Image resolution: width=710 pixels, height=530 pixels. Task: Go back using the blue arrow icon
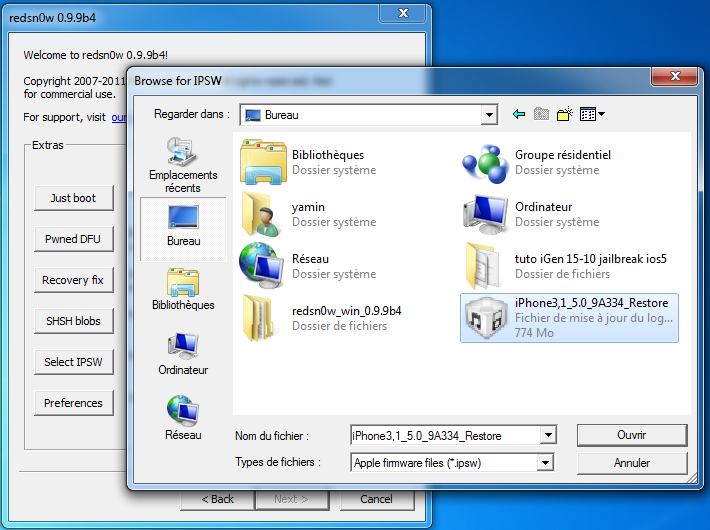coord(519,114)
